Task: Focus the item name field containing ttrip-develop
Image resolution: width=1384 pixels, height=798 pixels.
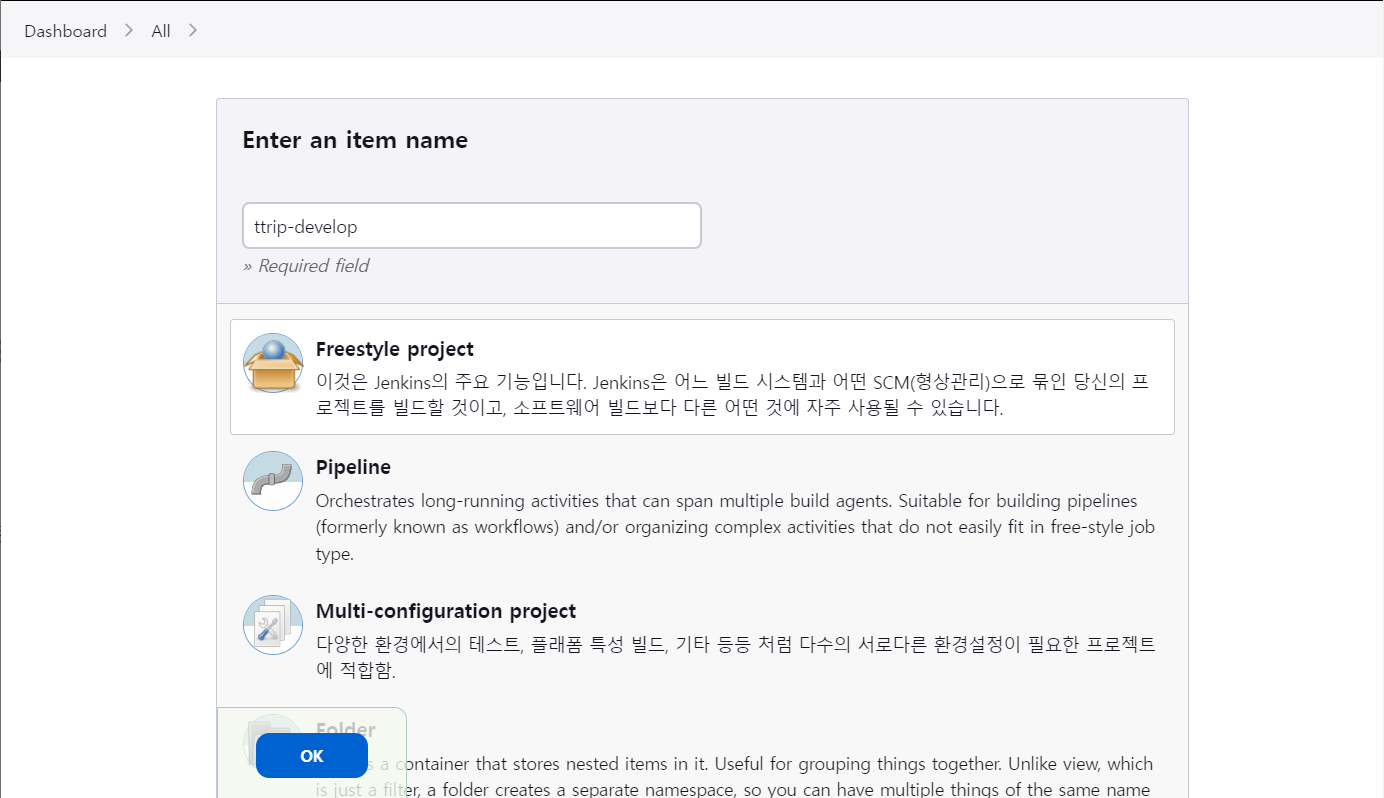Action: point(472,226)
